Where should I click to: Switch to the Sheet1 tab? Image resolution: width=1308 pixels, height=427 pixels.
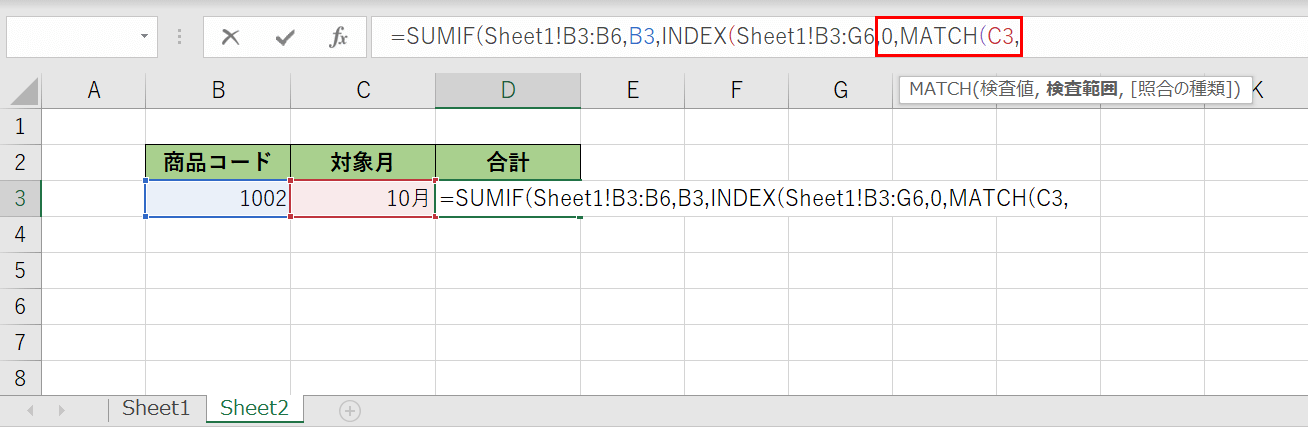click(x=155, y=408)
